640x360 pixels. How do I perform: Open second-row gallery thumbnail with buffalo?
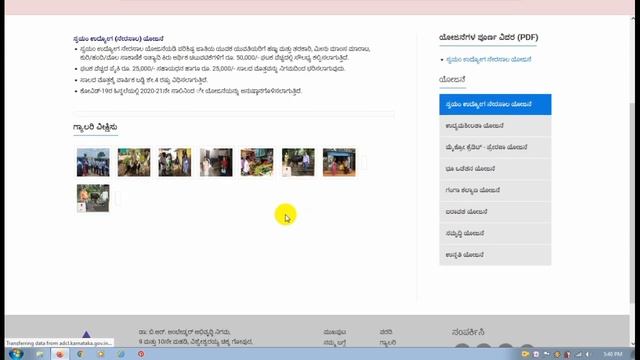point(93,198)
